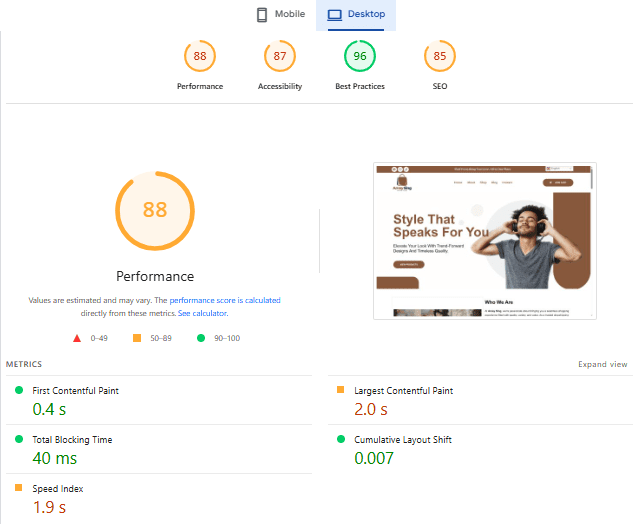This screenshot has width=636, height=524.
Task: Click the website screenshot thumbnail
Action: click(x=485, y=241)
